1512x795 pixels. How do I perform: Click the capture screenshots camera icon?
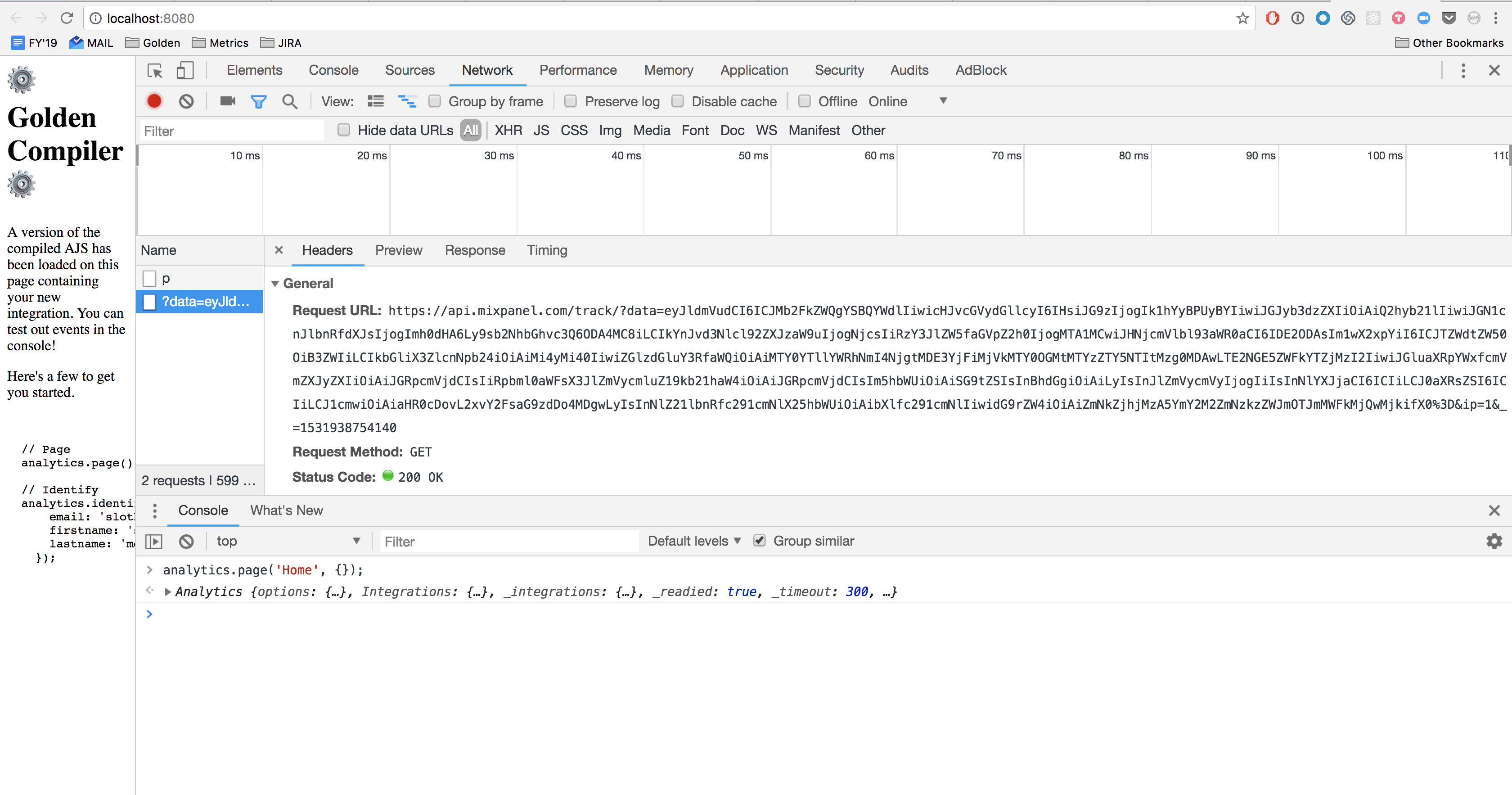(x=227, y=101)
